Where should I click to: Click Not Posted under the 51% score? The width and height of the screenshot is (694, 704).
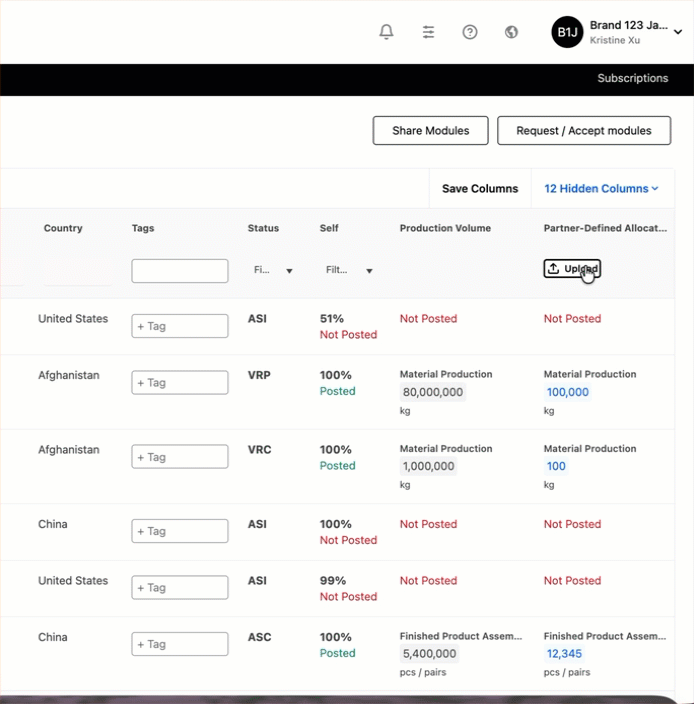(x=348, y=334)
